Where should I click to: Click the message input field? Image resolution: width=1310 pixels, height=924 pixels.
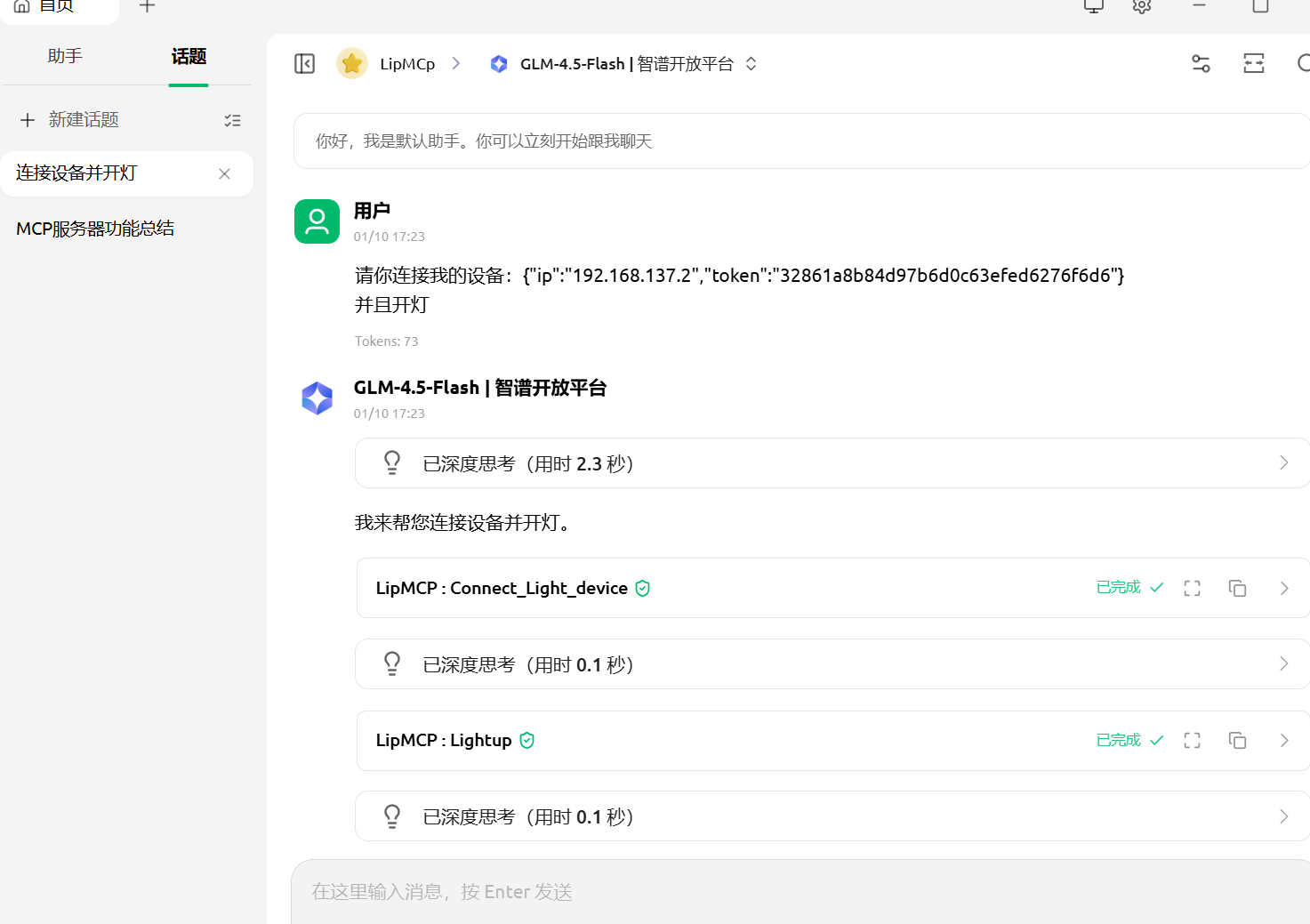[x=800, y=892]
